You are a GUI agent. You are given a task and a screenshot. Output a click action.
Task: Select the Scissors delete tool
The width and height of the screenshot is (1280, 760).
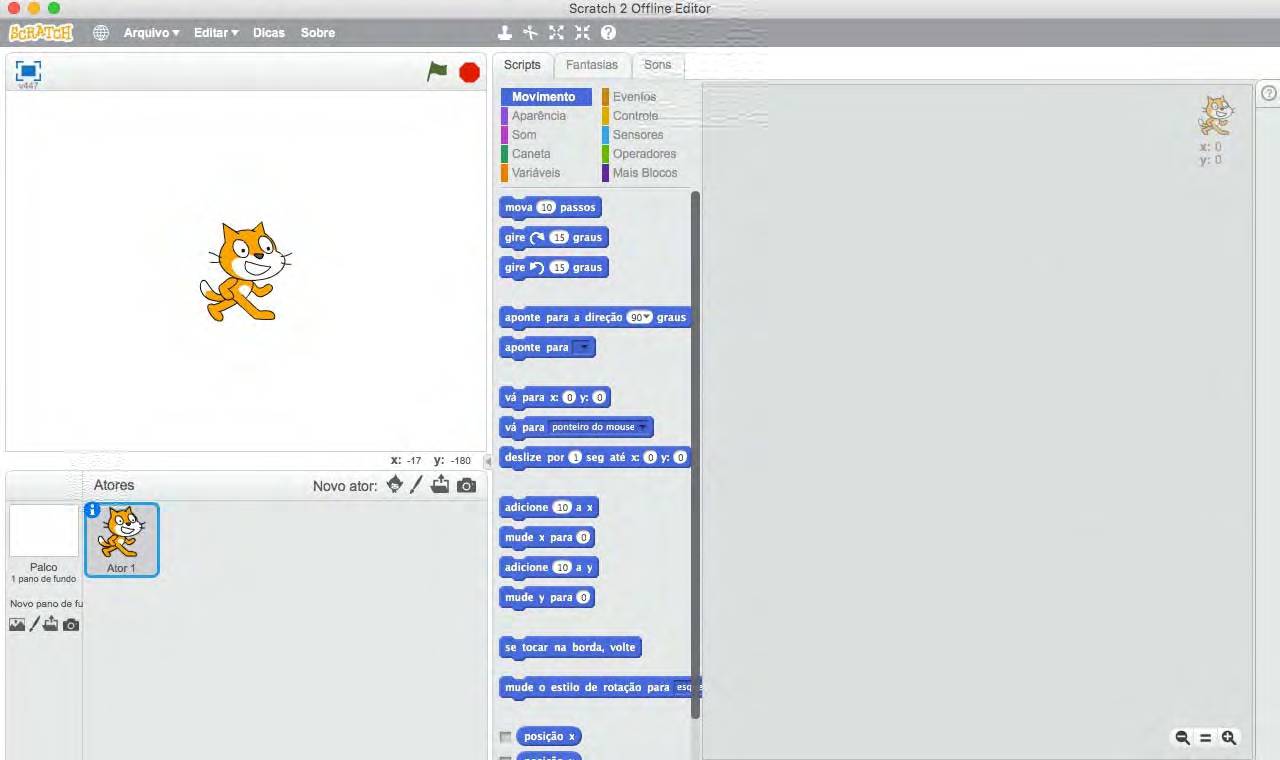coord(529,32)
